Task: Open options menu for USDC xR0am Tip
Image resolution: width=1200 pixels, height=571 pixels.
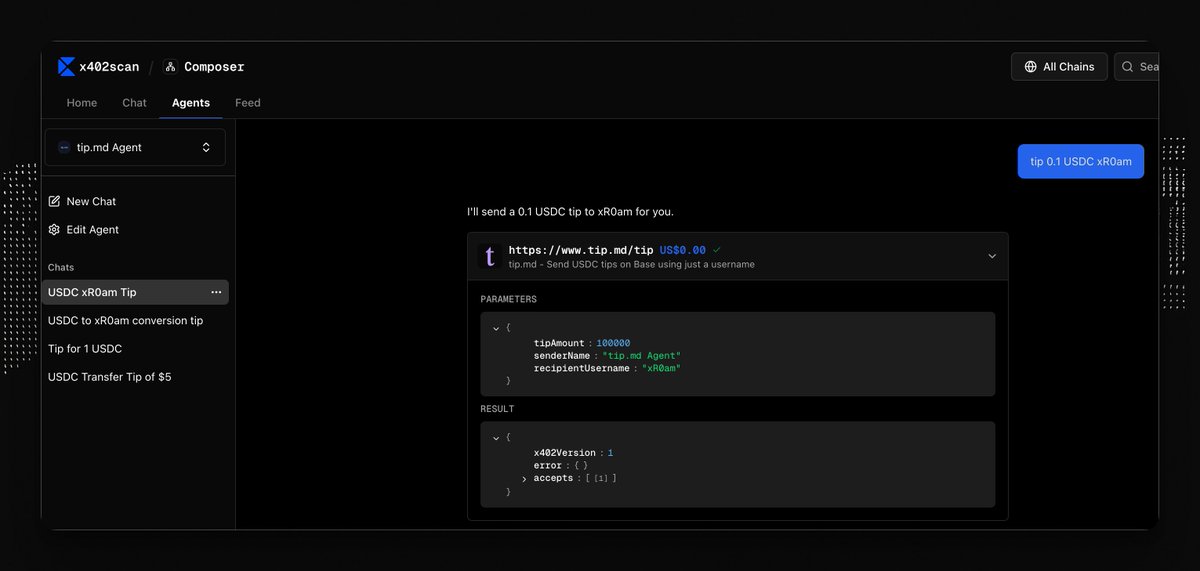Action: point(216,292)
